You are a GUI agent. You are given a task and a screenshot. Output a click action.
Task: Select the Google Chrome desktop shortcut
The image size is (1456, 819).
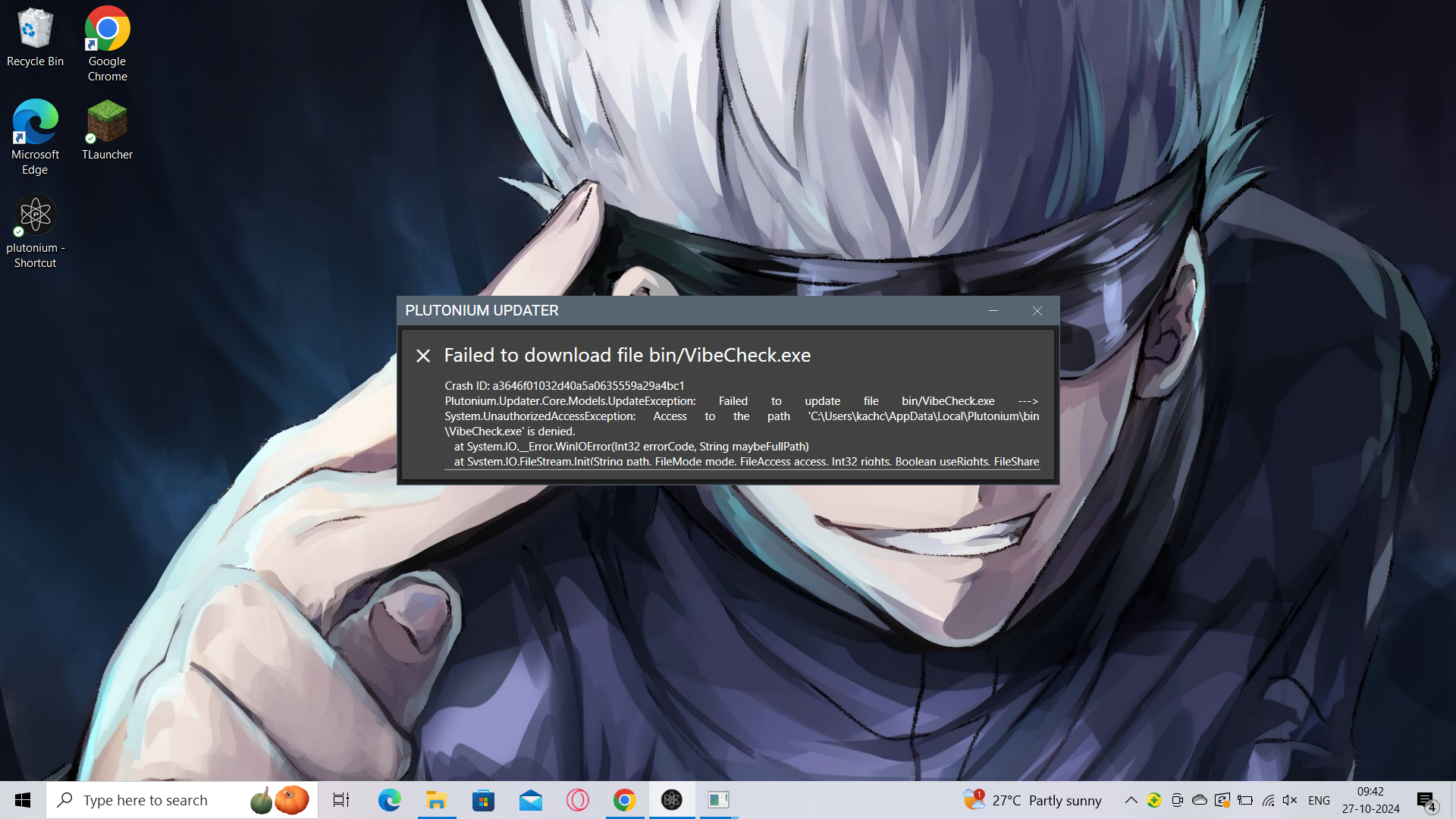[x=107, y=44]
